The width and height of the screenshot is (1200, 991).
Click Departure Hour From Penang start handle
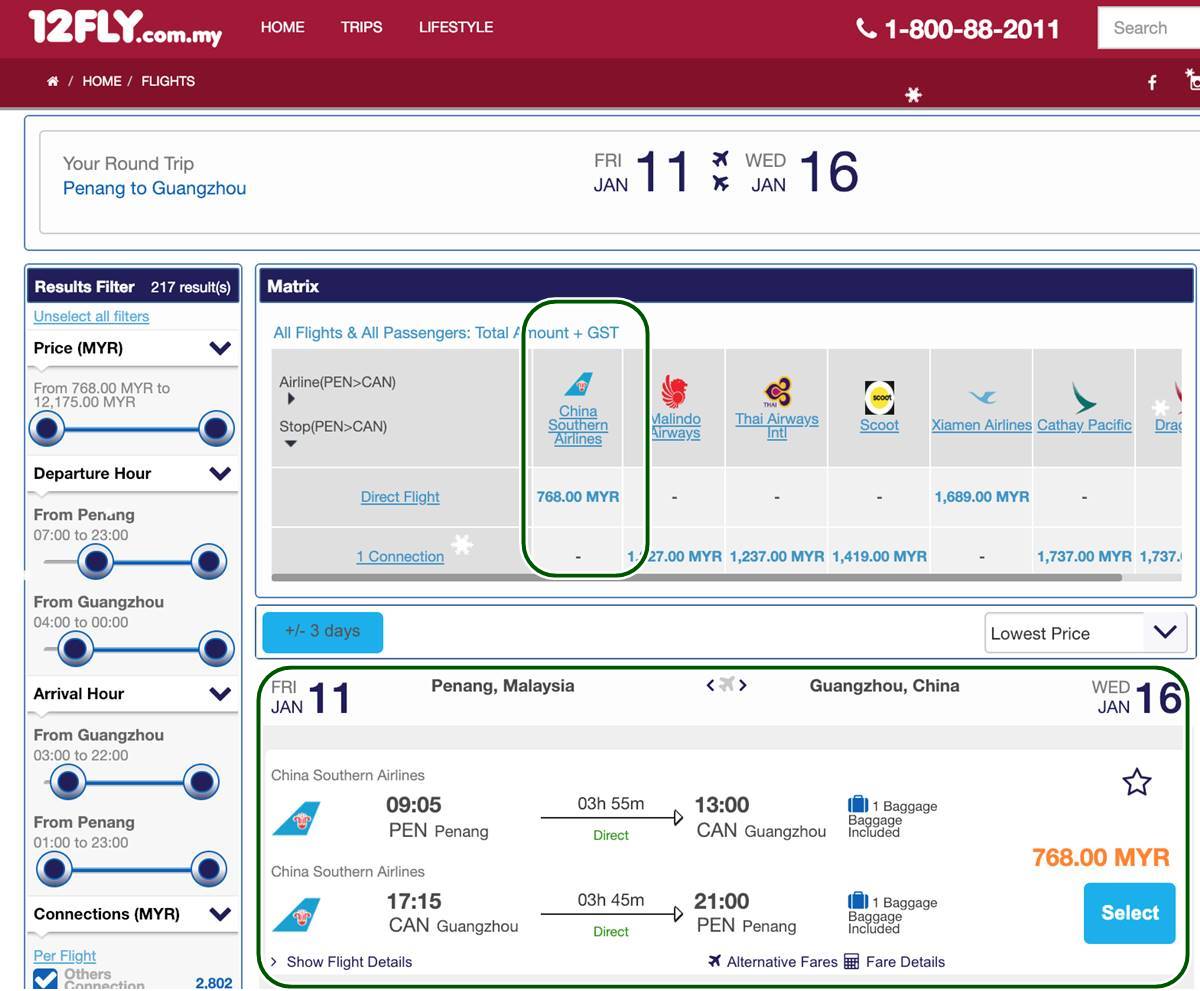point(96,562)
